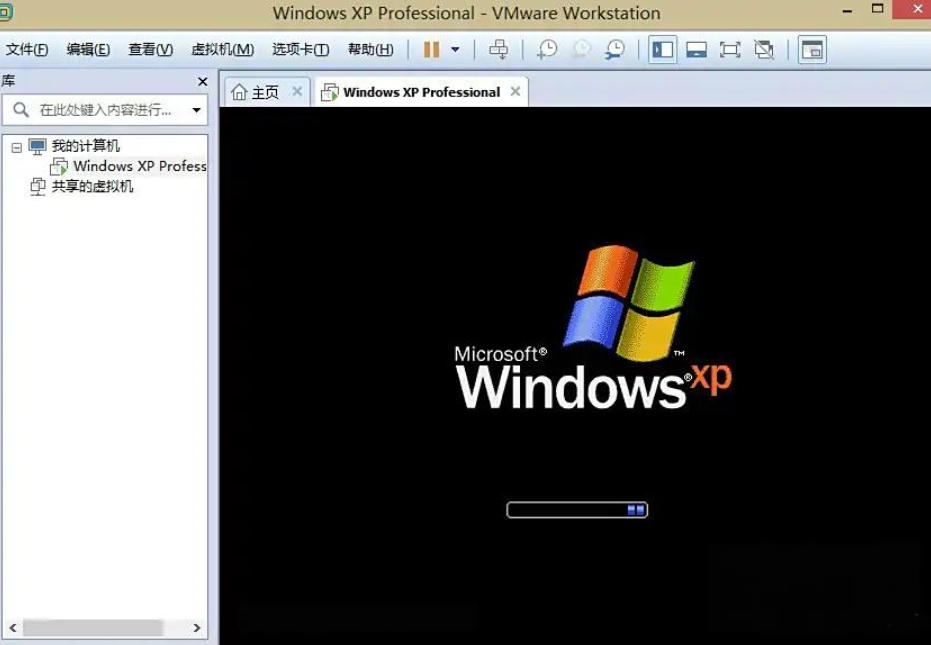Open the power options dropdown arrow

455,49
